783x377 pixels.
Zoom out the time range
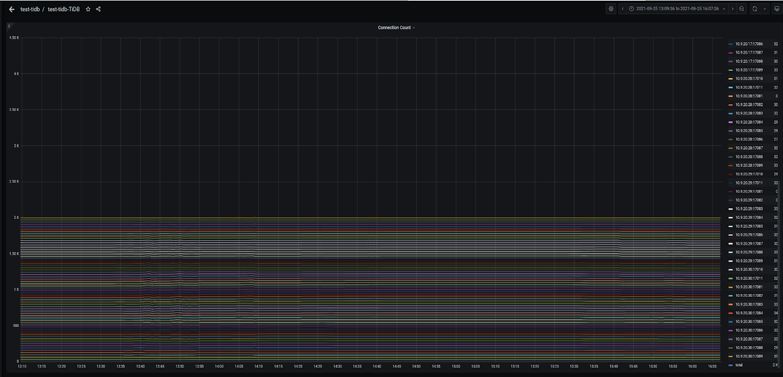point(742,9)
